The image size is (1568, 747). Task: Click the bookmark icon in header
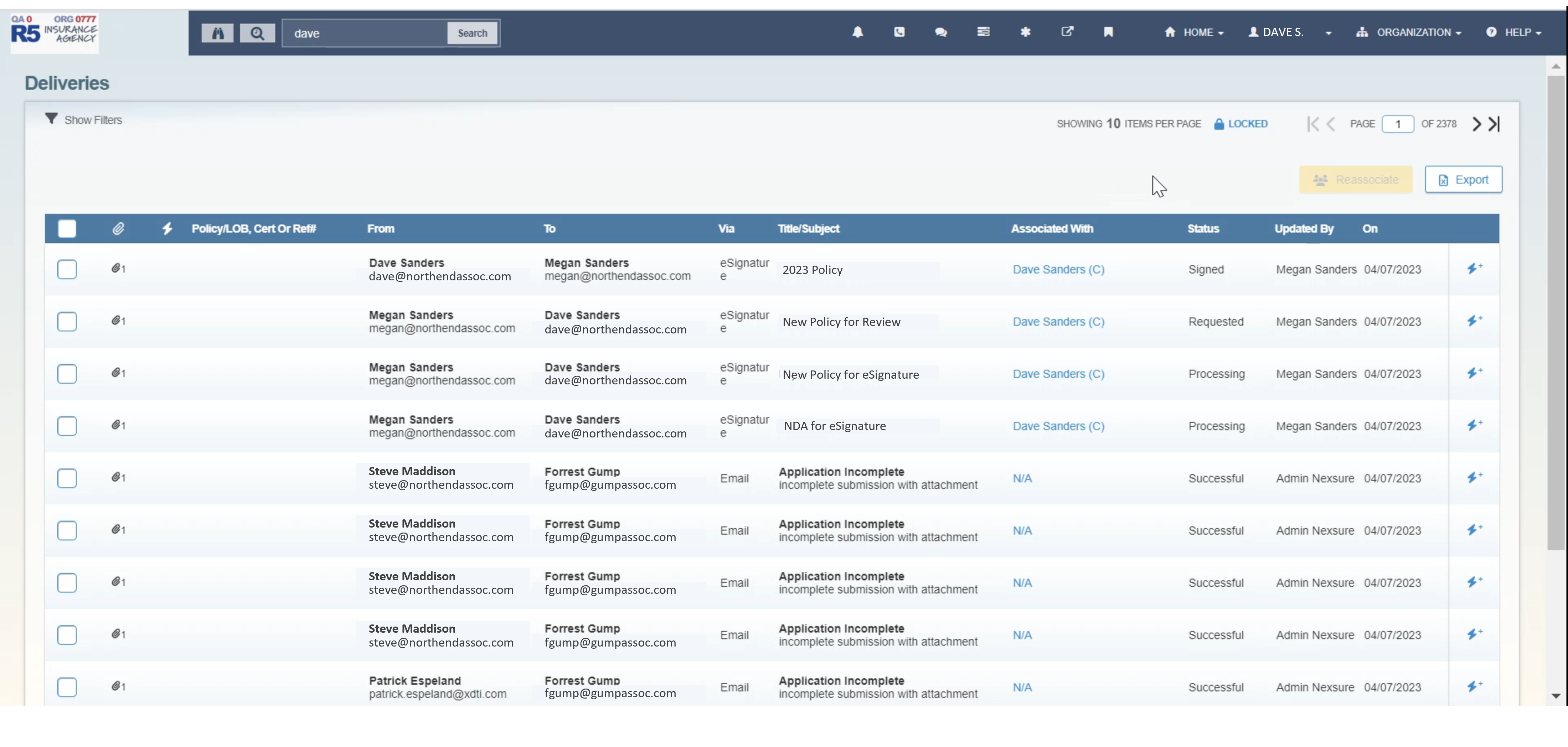(x=1108, y=32)
